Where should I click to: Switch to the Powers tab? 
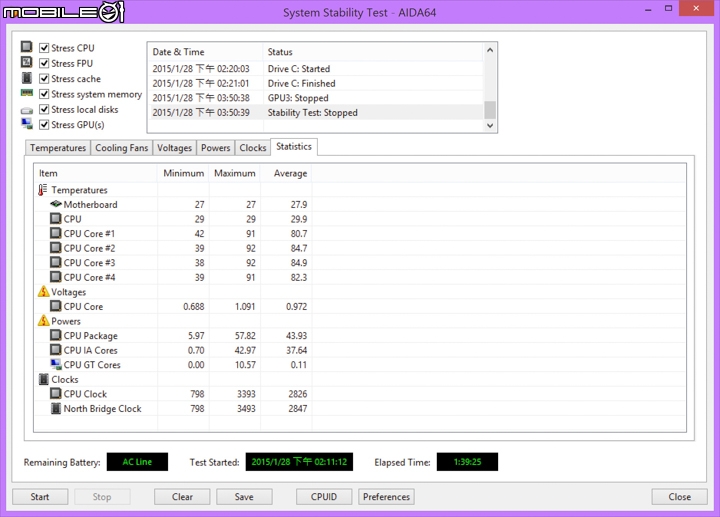click(x=215, y=148)
